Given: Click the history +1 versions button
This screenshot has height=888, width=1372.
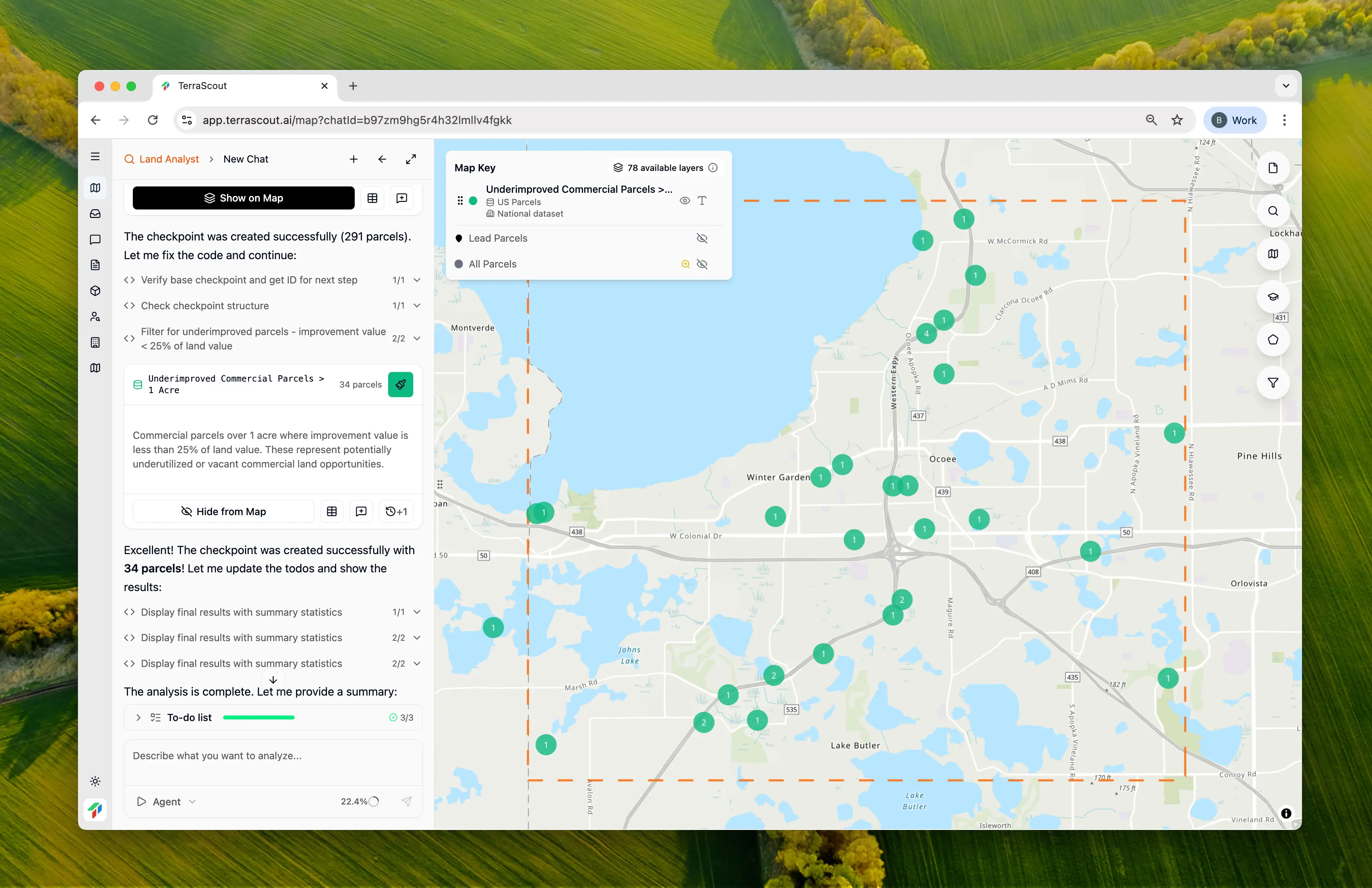Looking at the screenshot, I should (x=396, y=511).
